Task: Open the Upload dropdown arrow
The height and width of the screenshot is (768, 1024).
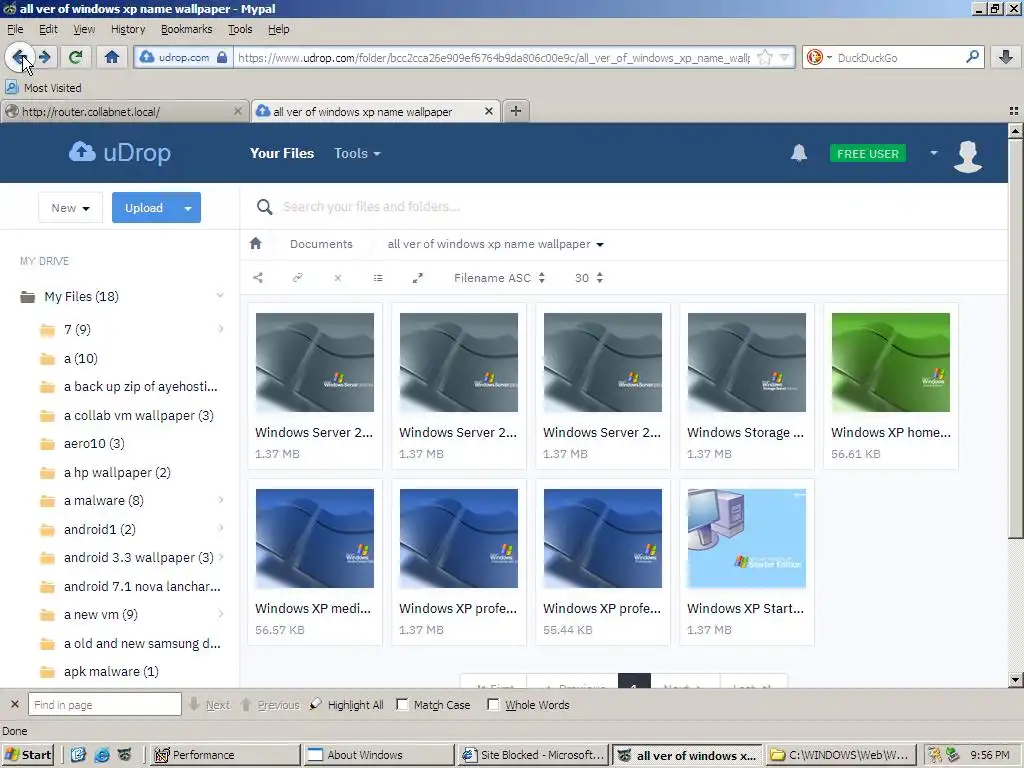Action: pyautogui.click(x=188, y=208)
